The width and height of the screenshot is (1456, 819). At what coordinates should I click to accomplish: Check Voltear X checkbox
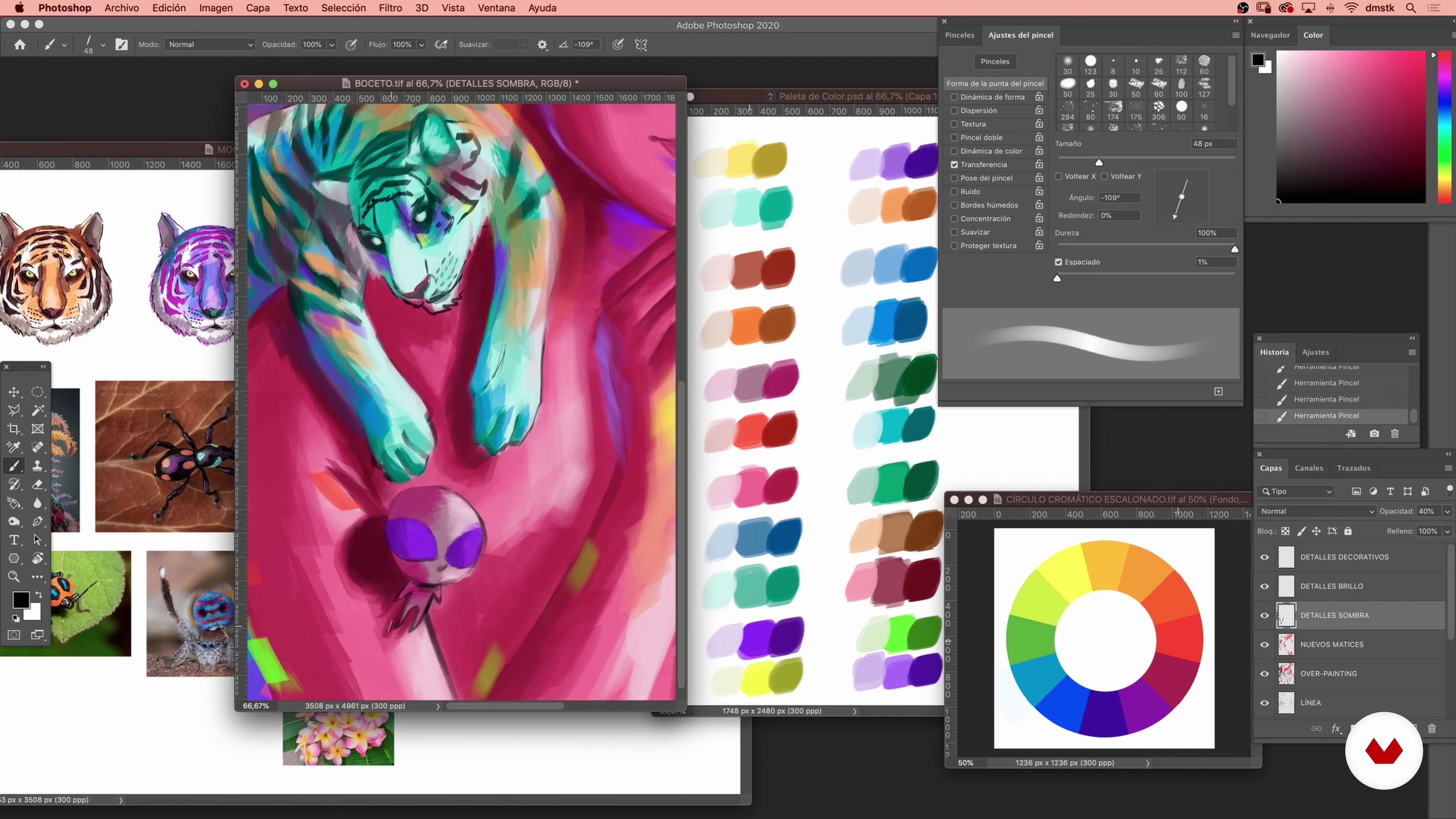[1059, 176]
